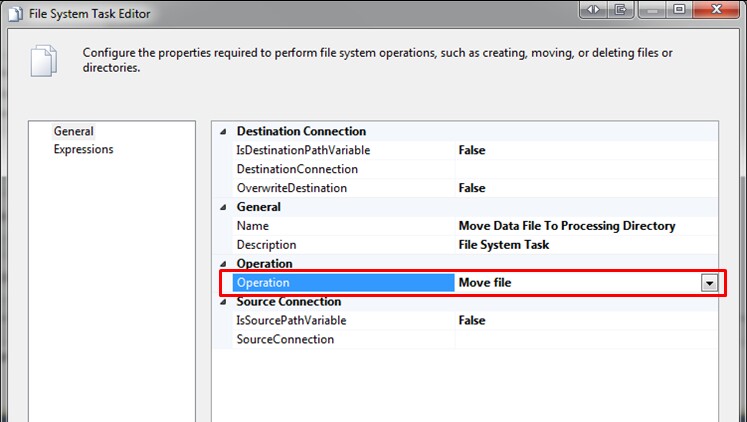Close the File System Task Editor dialog
747x422 pixels.
[x=718, y=10]
